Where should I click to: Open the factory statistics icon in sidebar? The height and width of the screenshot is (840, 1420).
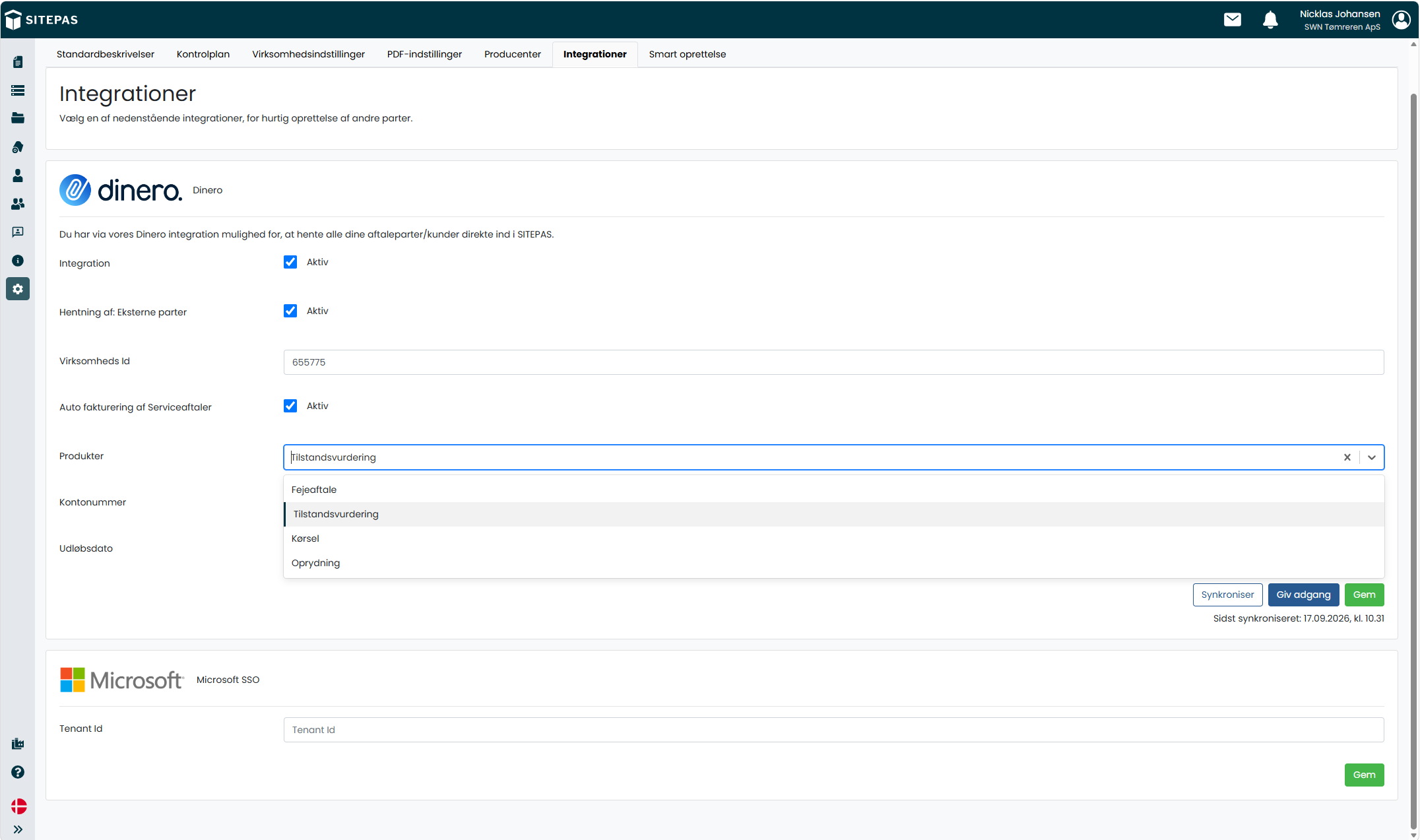click(18, 744)
